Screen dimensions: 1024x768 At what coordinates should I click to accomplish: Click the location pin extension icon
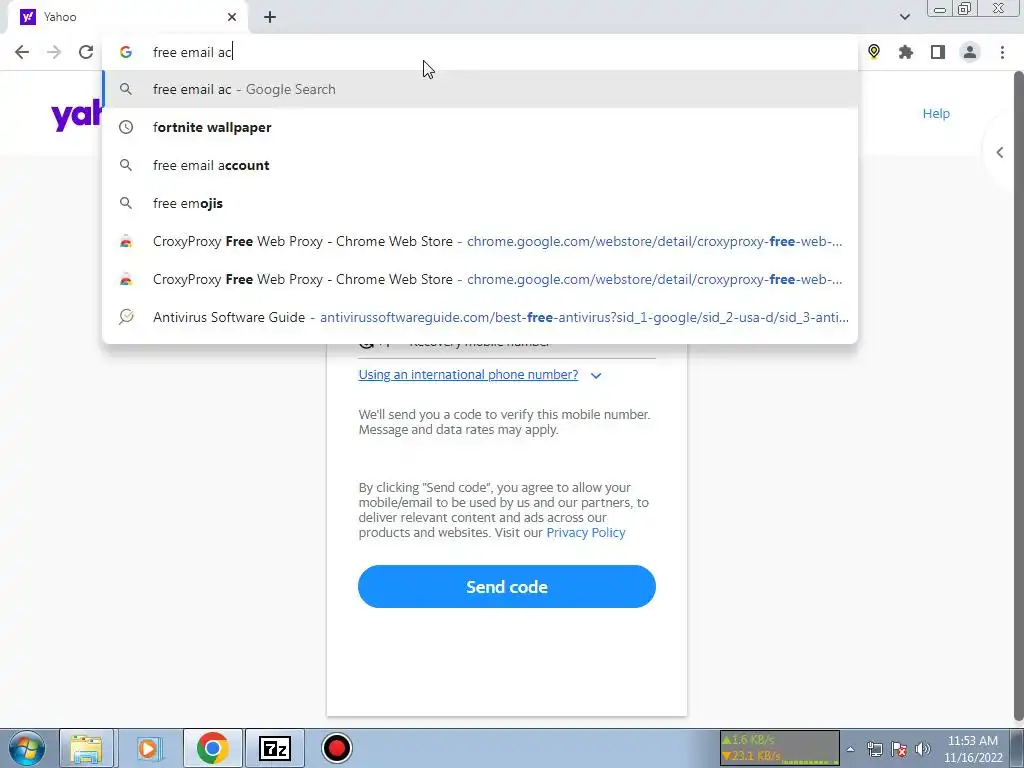[874, 52]
